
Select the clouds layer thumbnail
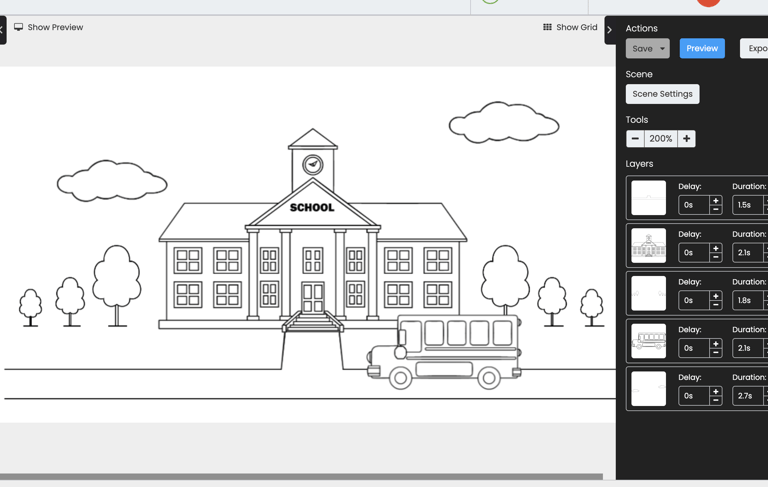coord(648,389)
